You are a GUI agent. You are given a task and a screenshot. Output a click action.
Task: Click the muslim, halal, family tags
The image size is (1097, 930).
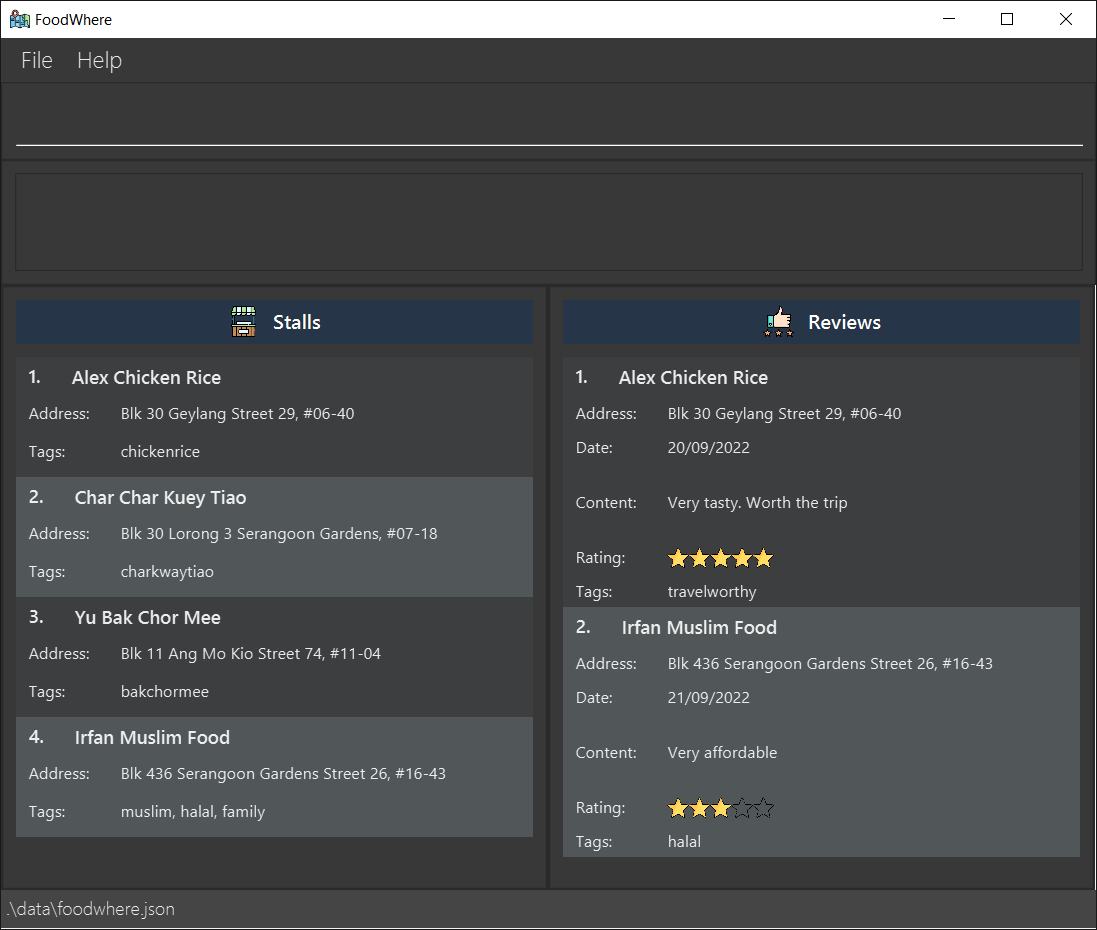[x=193, y=812]
